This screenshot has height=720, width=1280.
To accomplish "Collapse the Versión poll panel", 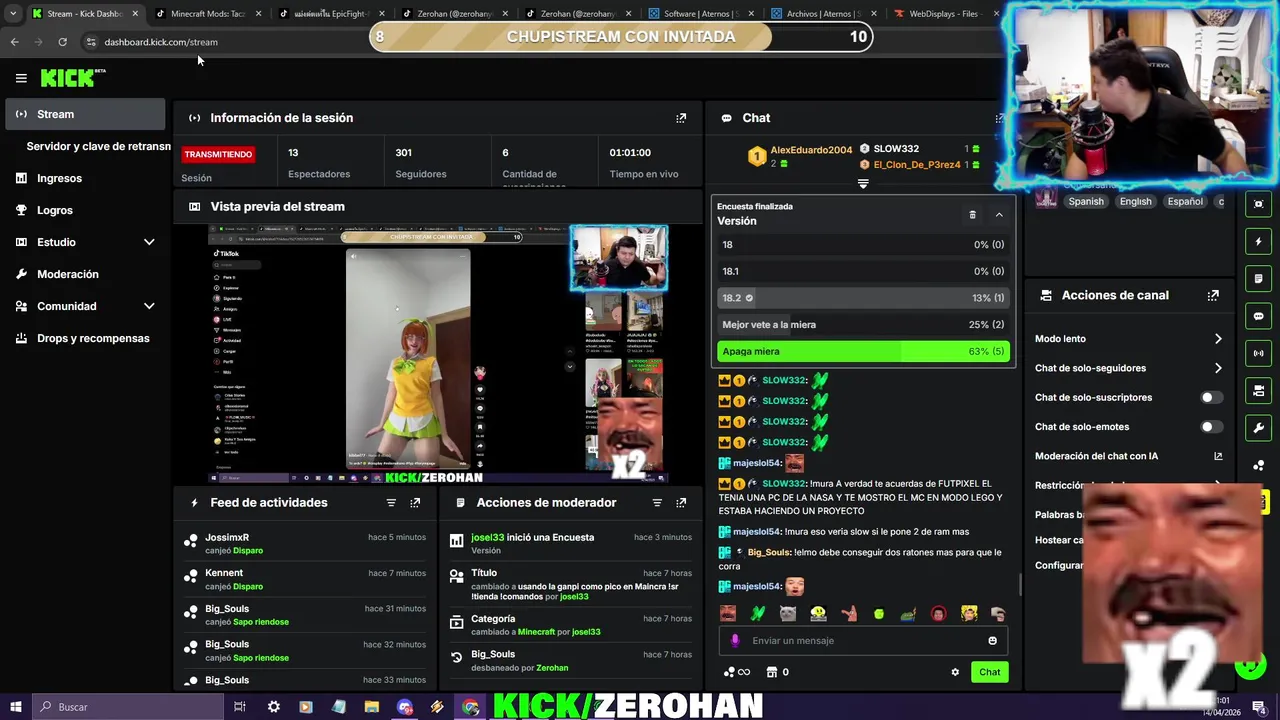I will click(x=998, y=215).
